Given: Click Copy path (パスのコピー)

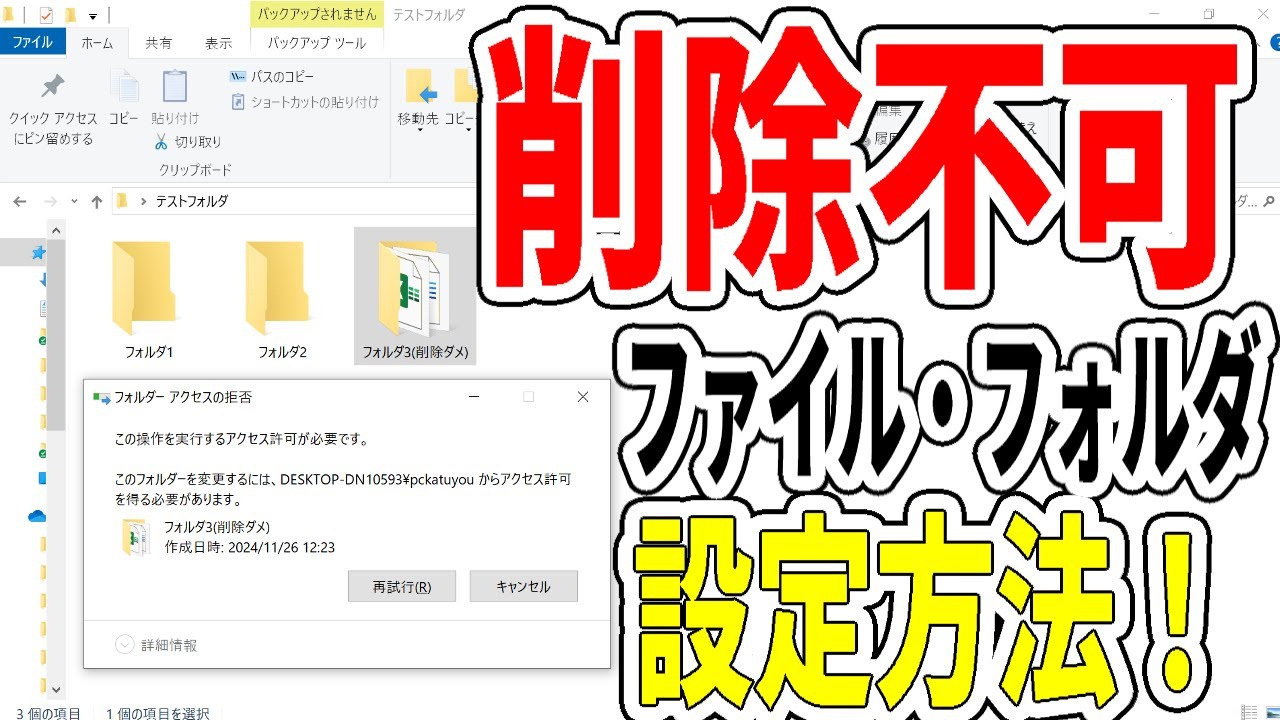Looking at the screenshot, I should click(272, 76).
